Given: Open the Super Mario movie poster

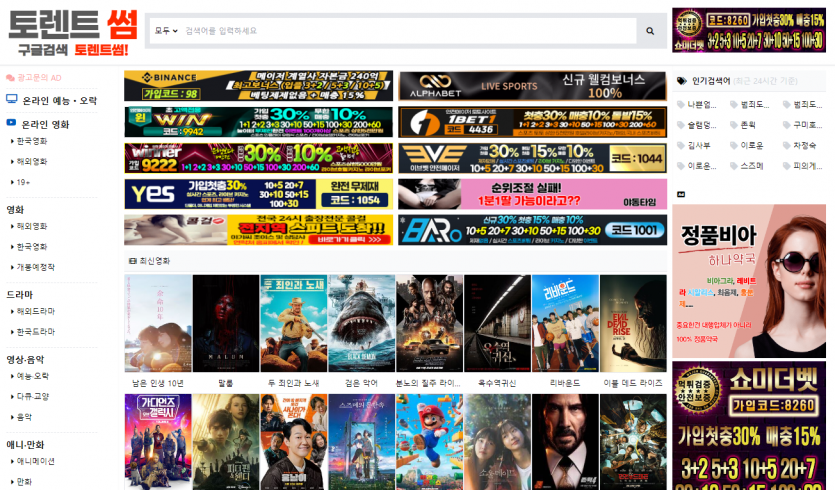Looking at the screenshot, I should point(429,442).
